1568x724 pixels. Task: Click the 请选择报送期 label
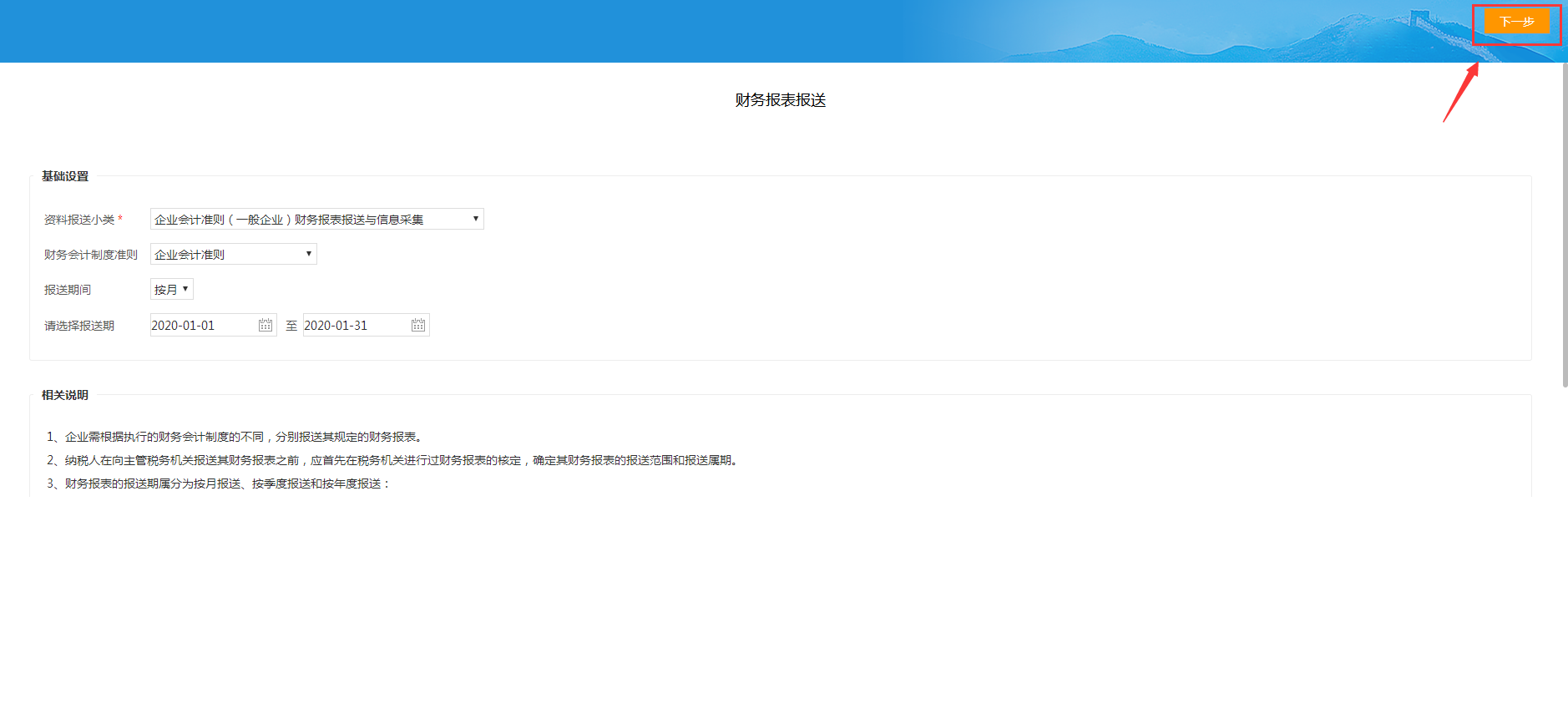79,326
